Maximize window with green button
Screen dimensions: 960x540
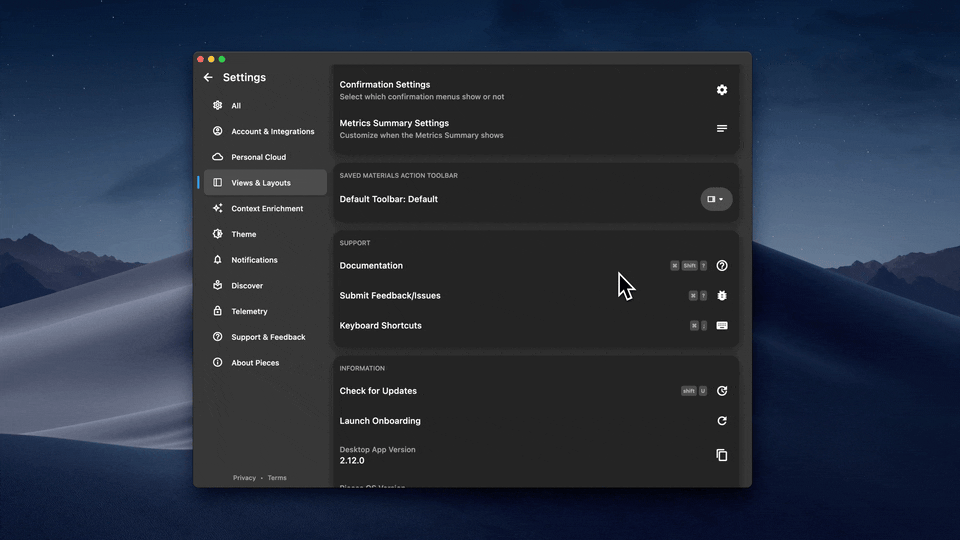[x=222, y=59]
